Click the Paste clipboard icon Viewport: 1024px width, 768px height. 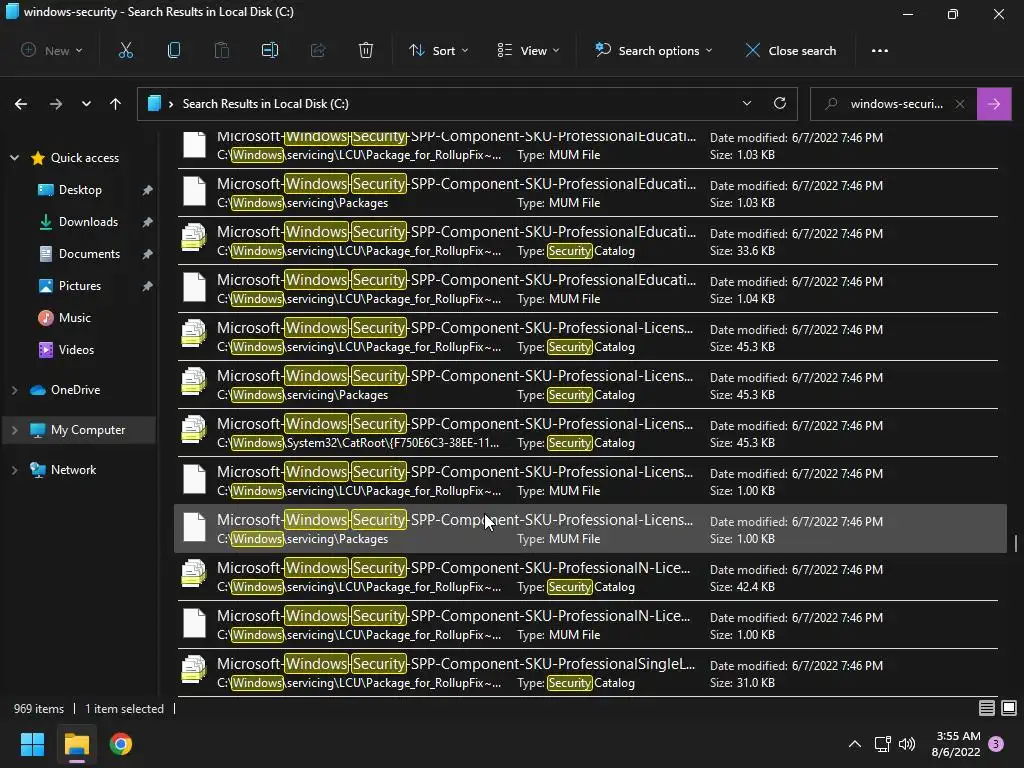222,50
